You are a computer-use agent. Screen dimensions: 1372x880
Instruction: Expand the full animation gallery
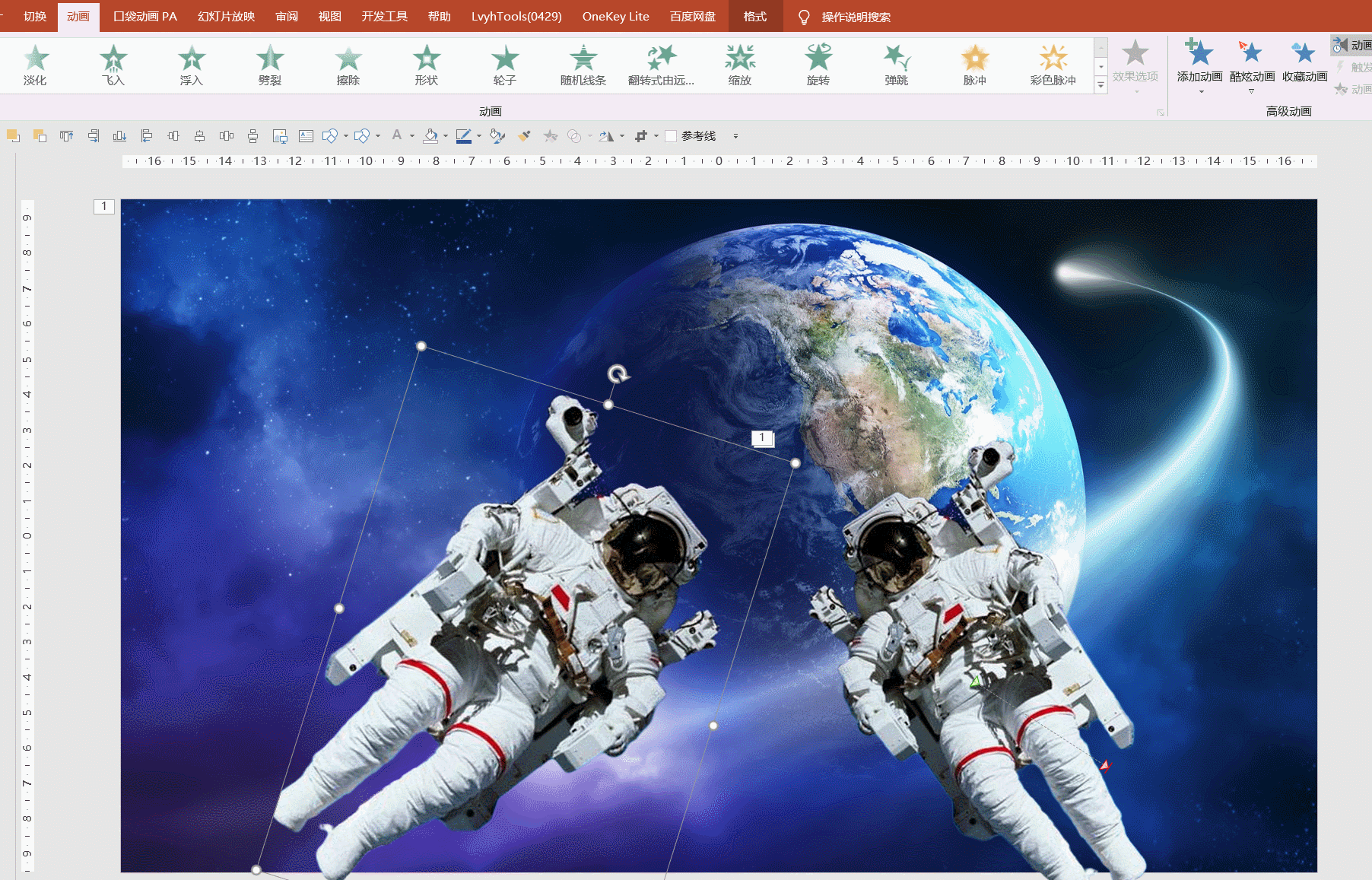click(x=1100, y=86)
